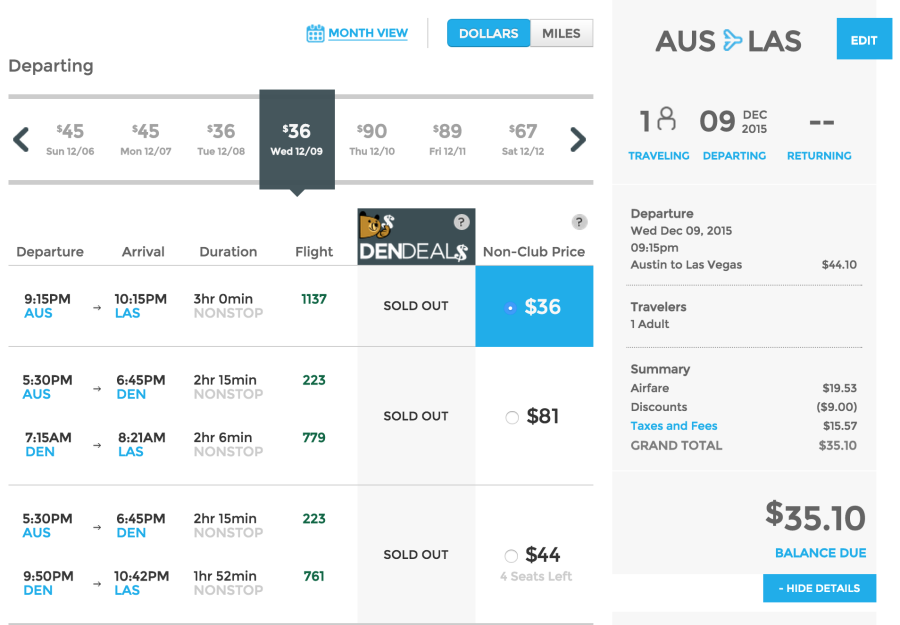Viewport: 900px width, 625px height.
Task: Collapse summary with Hide Details
Action: (x=819, y=588)
